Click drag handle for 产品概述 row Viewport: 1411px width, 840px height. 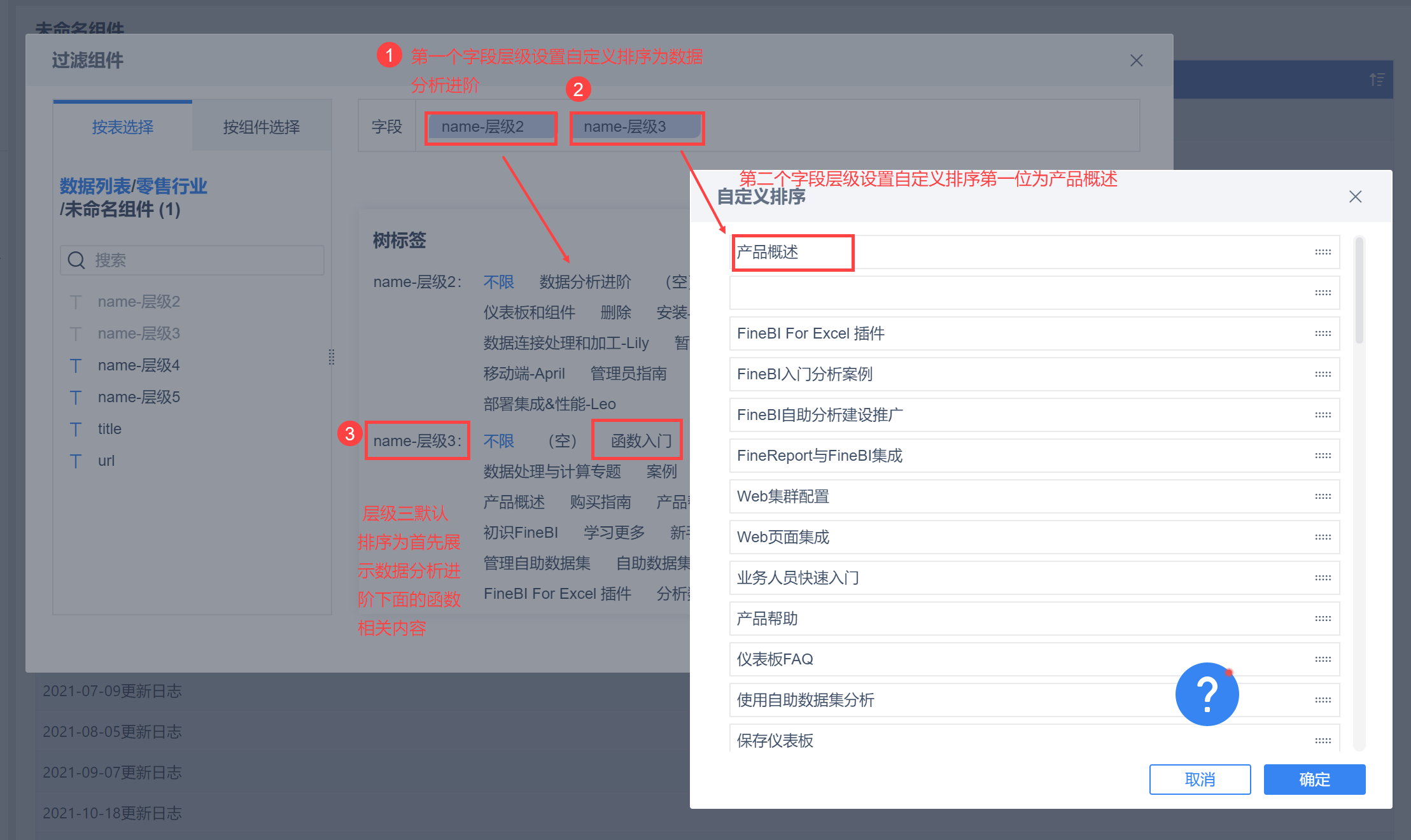click(x=1323, y=252)
